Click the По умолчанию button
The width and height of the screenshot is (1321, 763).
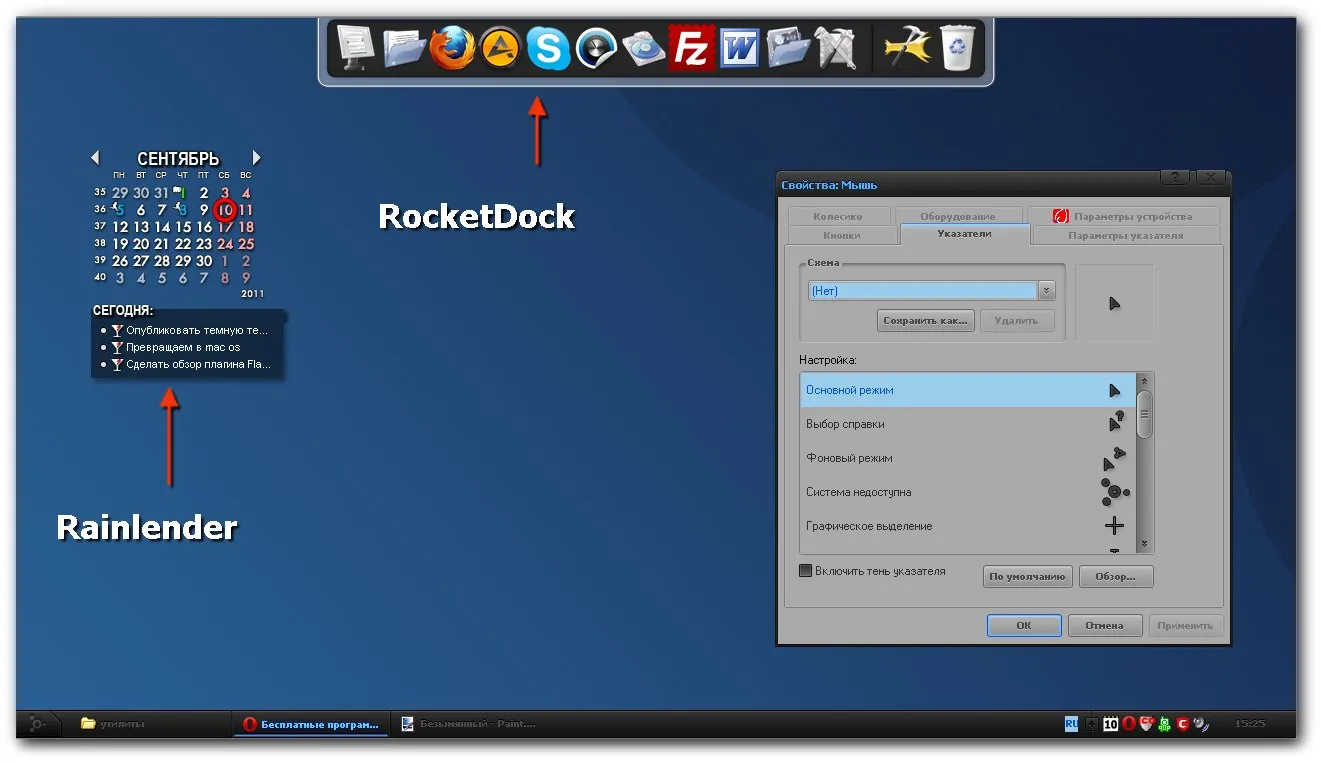[x=1028, y=577]
